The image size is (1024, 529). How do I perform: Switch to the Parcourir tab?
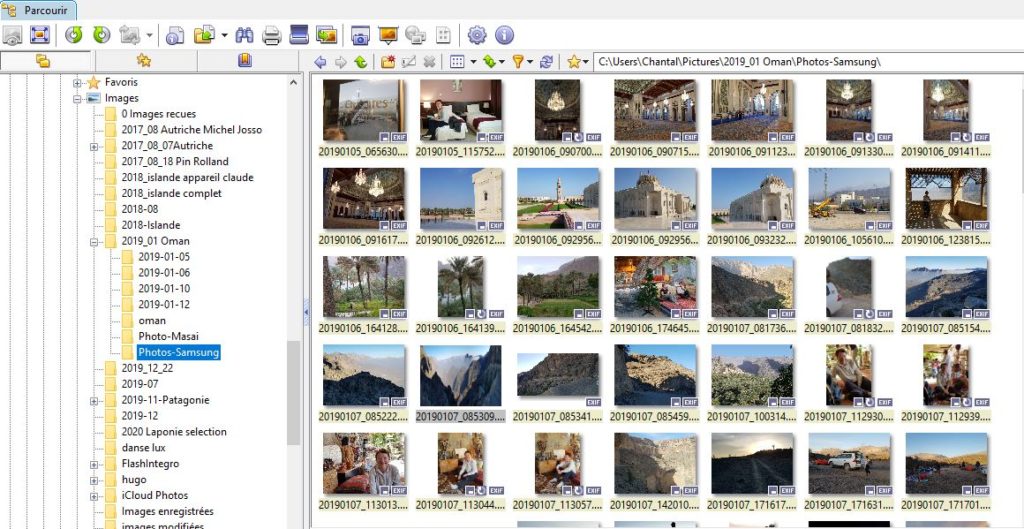coord(39,10)
